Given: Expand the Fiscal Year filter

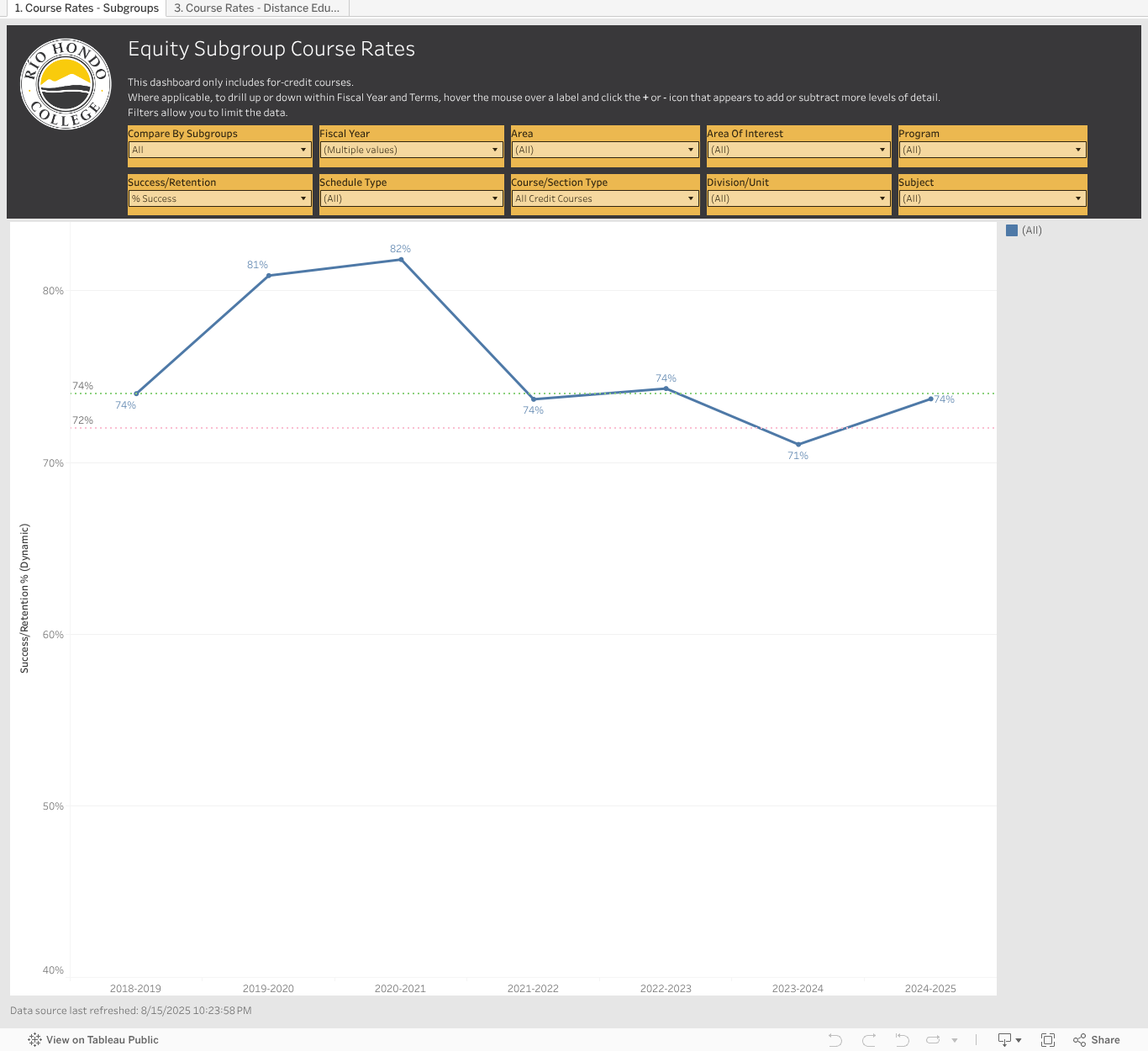Looking at the screenshot, I should click(x=411, y=150).
